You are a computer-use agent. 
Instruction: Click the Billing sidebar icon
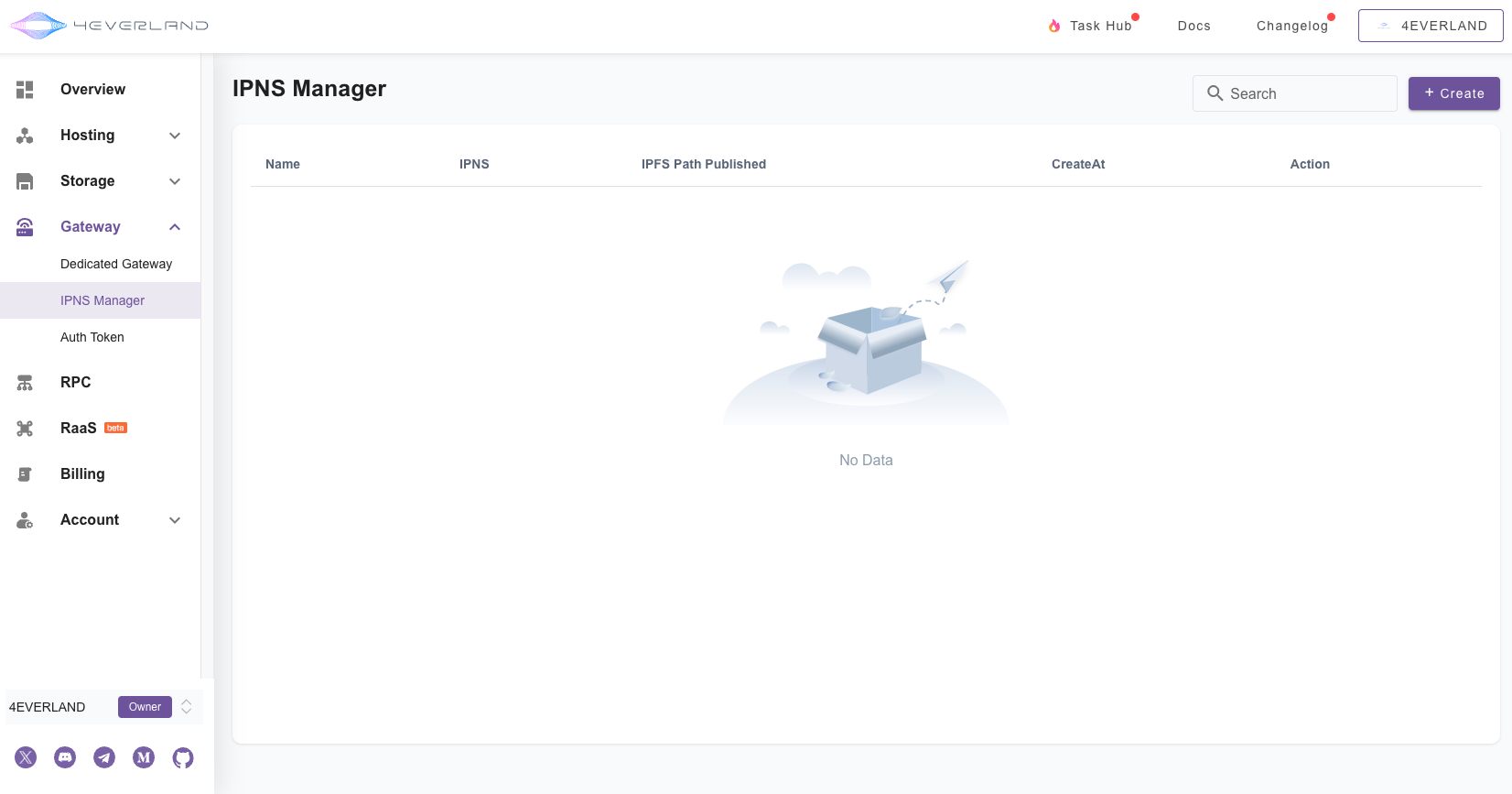click(25, 473)
